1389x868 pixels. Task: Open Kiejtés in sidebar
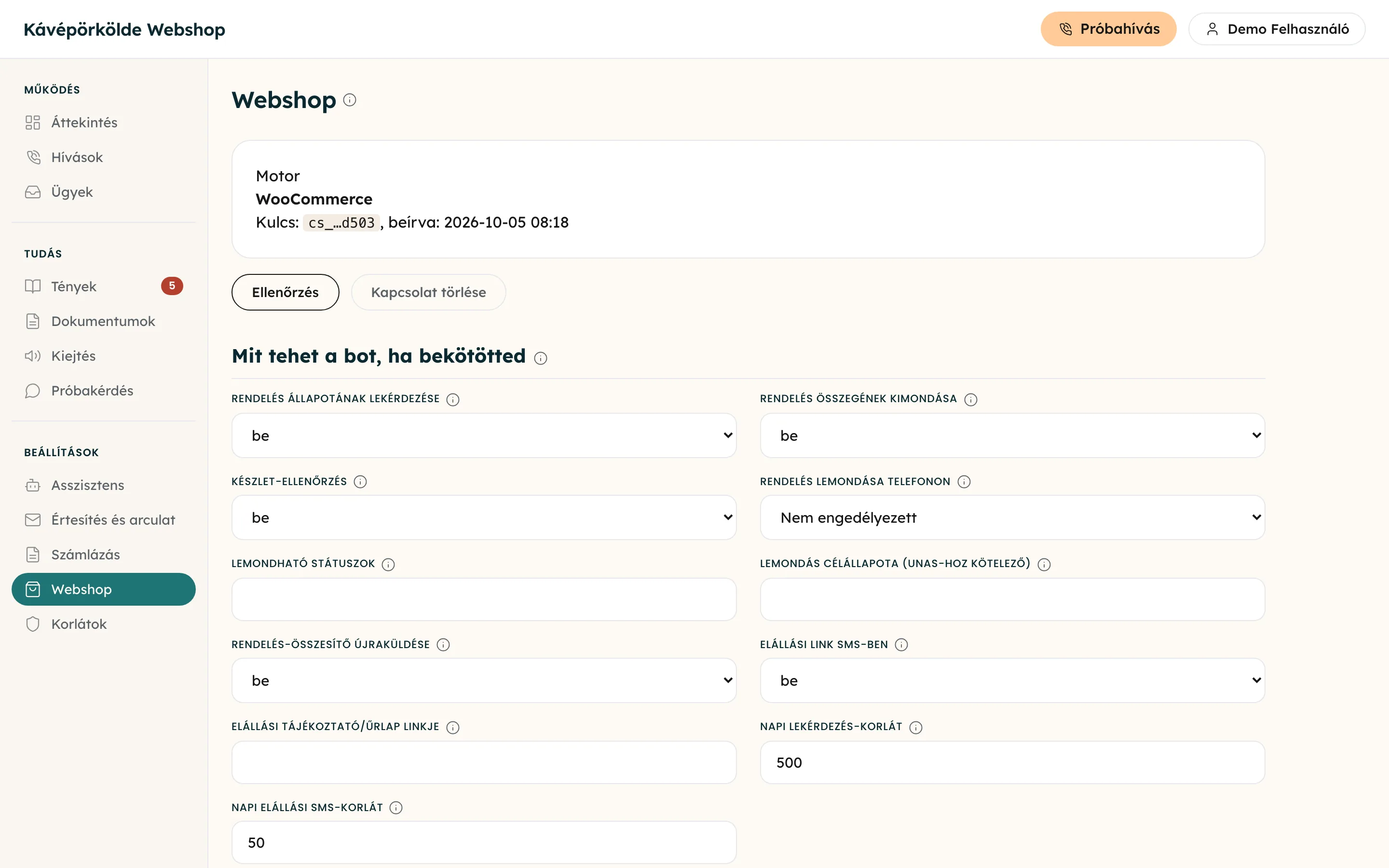click(x=103, y=356)
